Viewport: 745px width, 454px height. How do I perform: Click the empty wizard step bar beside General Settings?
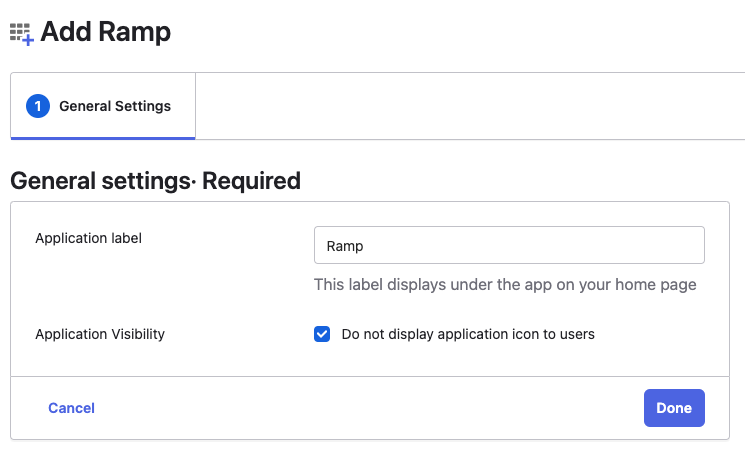pos(469,106)
